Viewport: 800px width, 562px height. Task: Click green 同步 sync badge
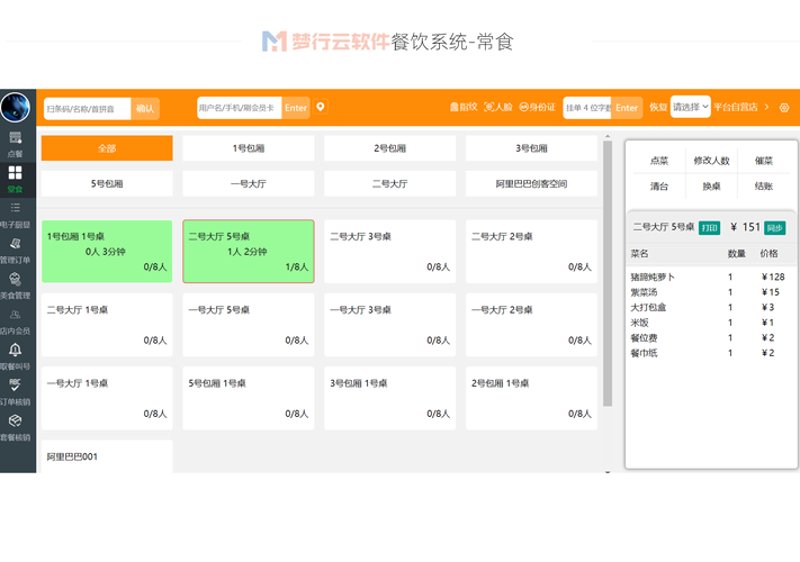774,227
